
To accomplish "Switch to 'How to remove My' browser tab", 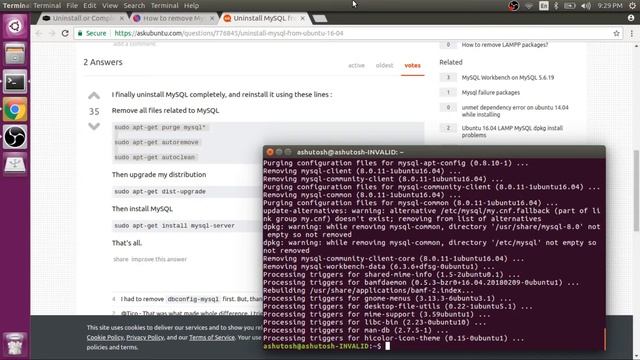I will (173, 18).
